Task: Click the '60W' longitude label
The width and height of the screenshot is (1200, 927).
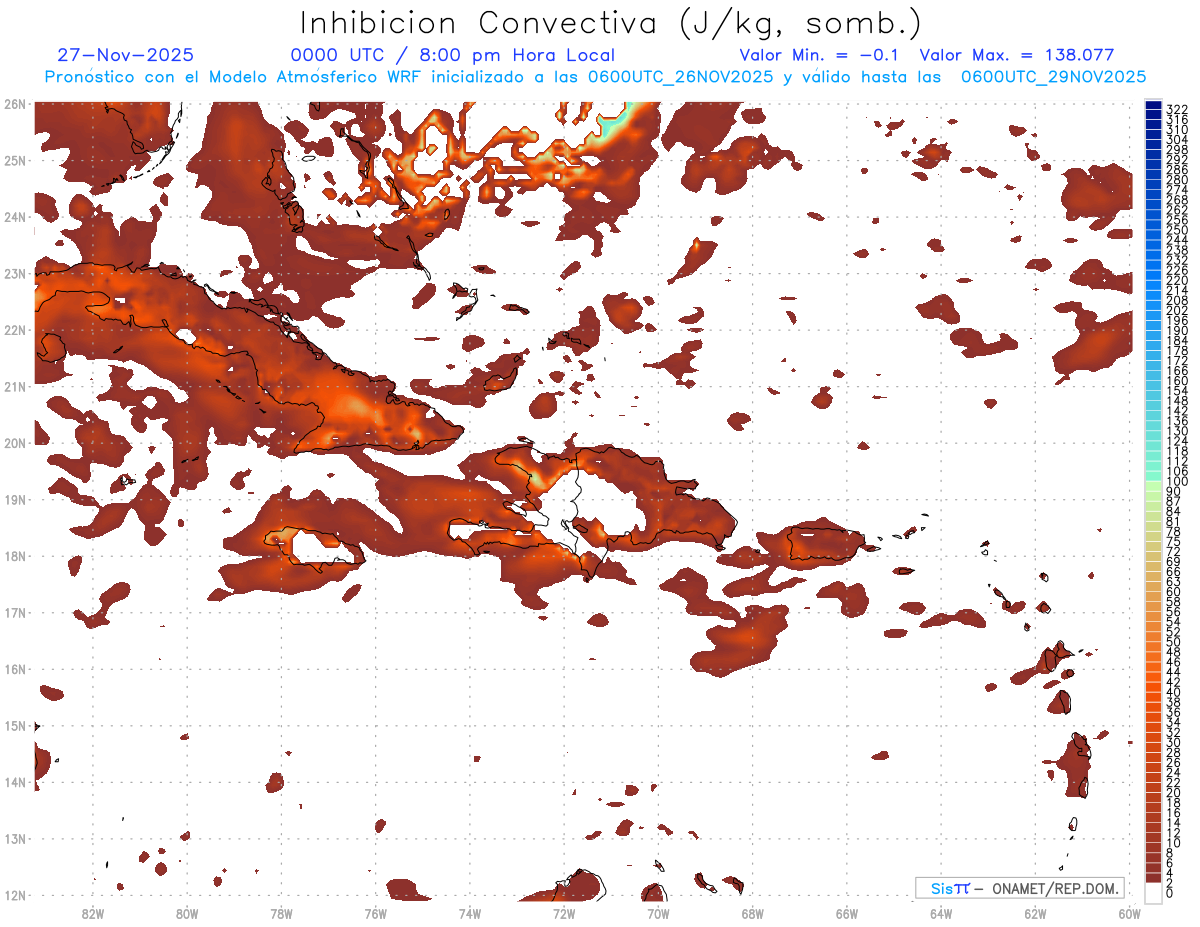Action: (x=1129, y=913)
